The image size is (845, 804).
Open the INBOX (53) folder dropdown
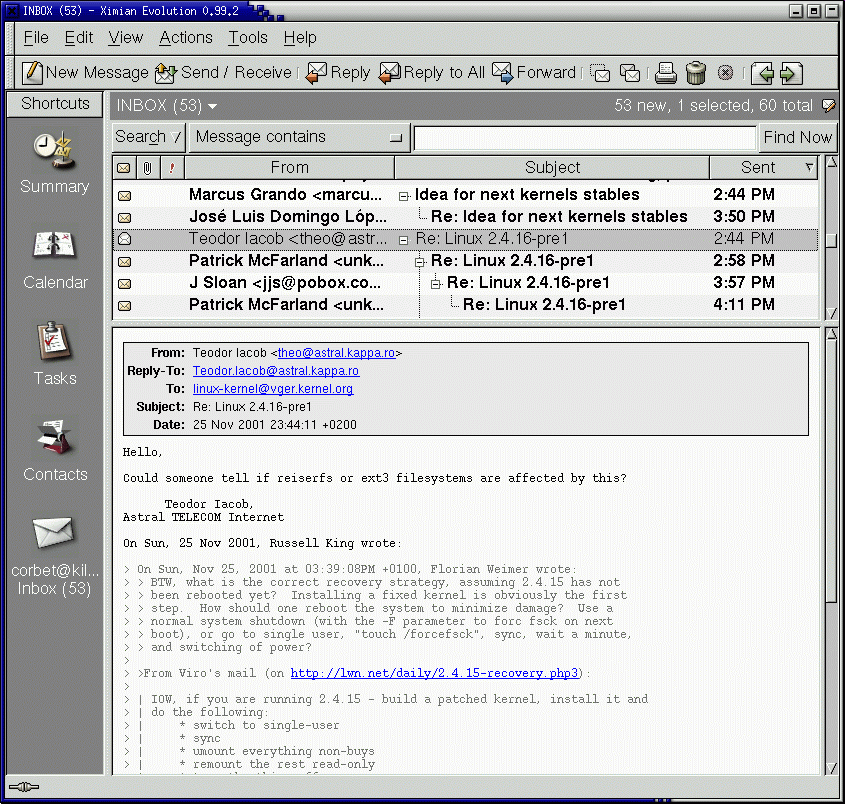[x=167, y=105]
